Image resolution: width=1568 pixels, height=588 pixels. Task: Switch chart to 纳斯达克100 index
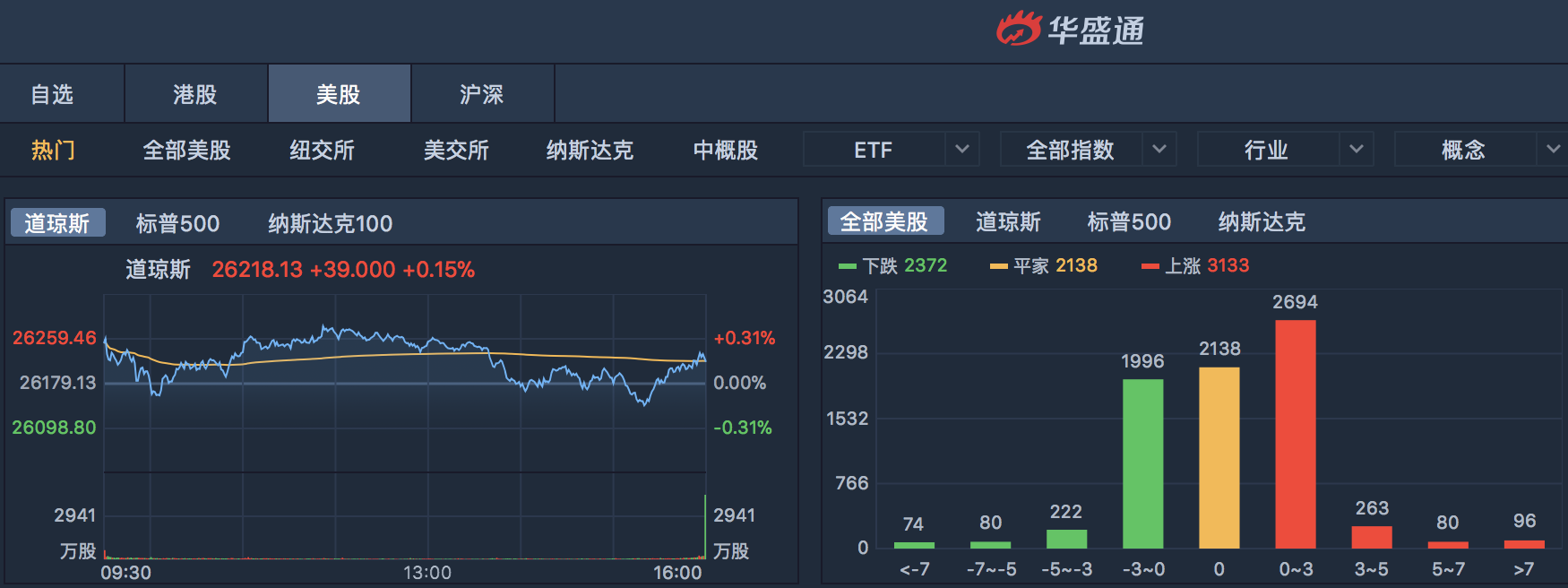[x=331, y=223]
